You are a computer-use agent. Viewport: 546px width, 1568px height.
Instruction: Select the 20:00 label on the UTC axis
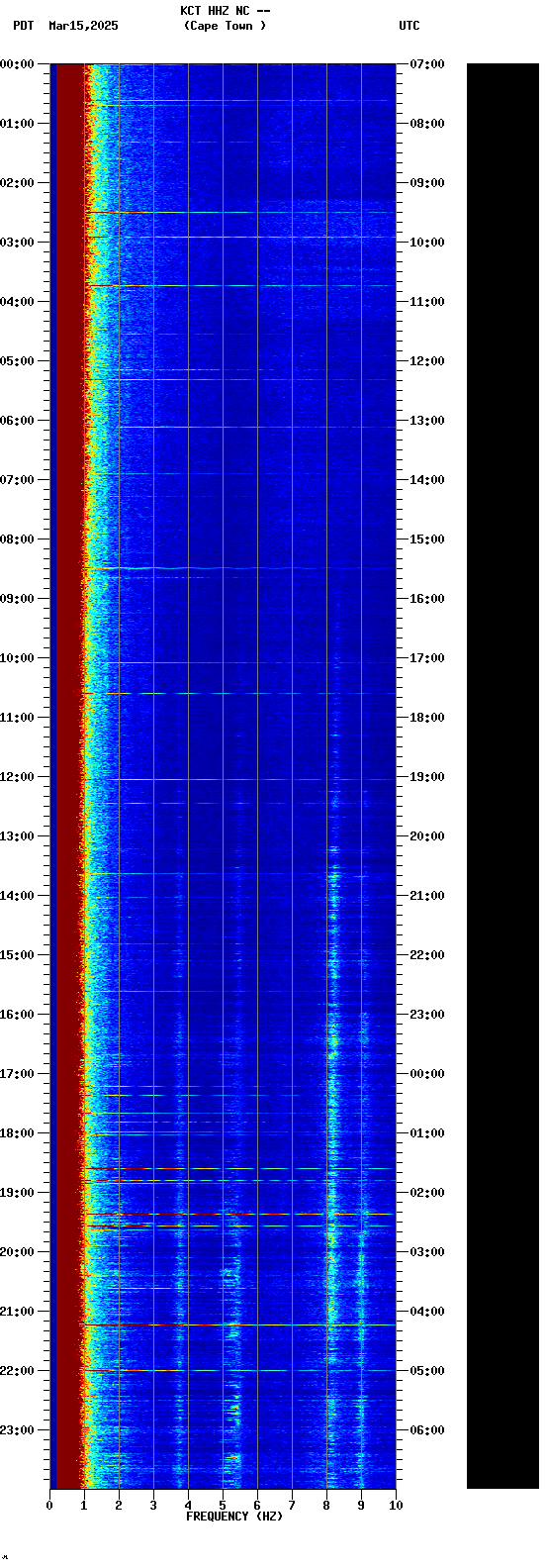coord(427,836)
